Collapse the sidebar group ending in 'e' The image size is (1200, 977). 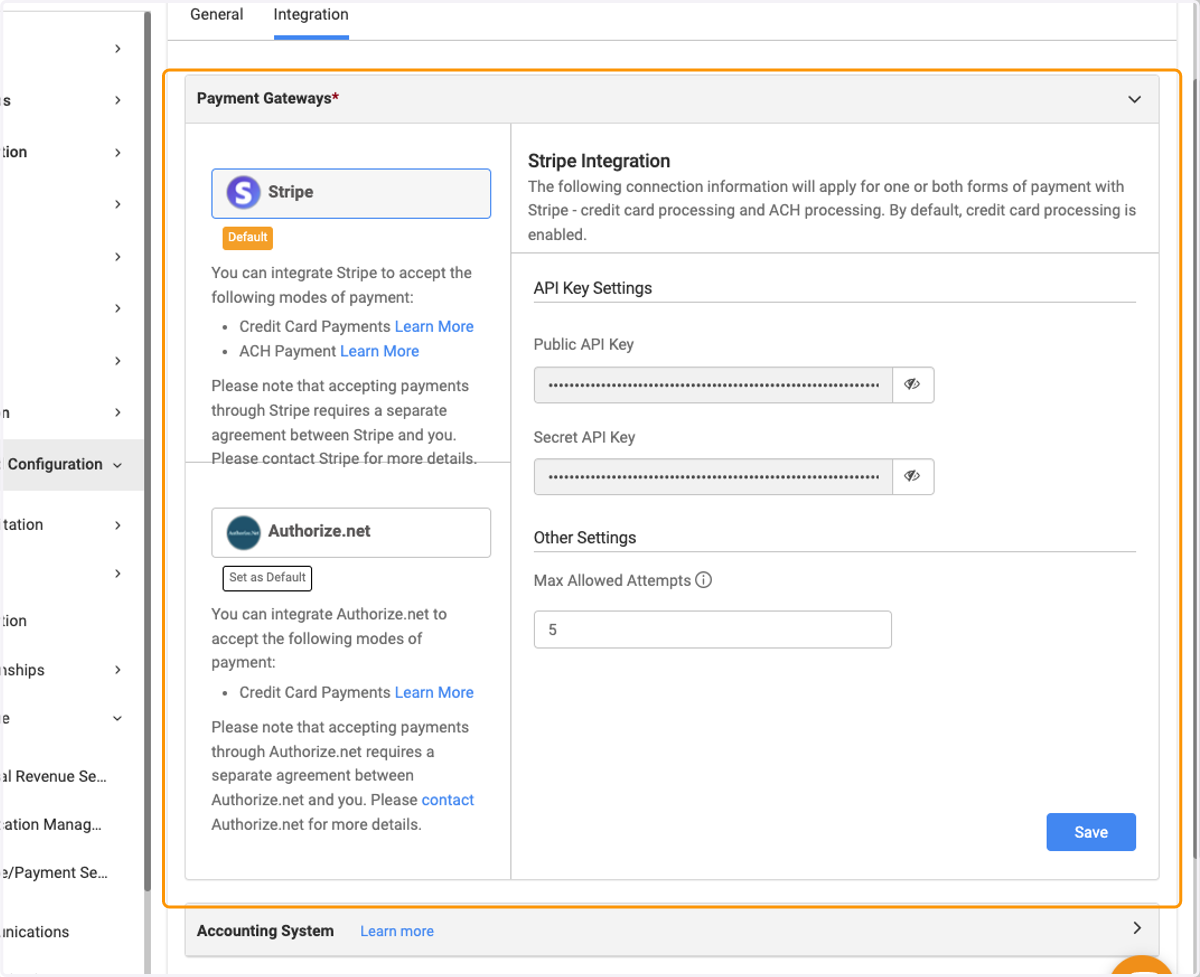pyautogui.click(x=118, y=718)
